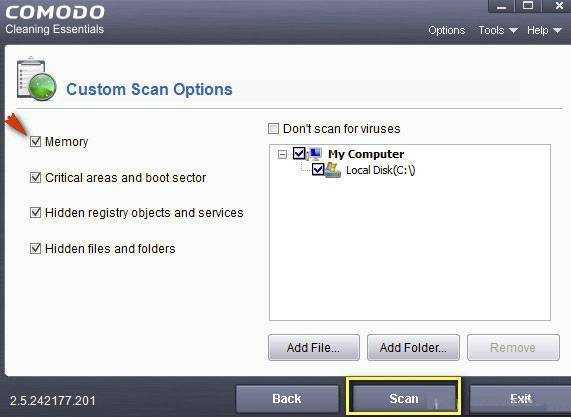The height and width of the screenshot is (417, 571).
Task: Select the Local Disk(C:\) tree entry label
Action: coord(381,170)
